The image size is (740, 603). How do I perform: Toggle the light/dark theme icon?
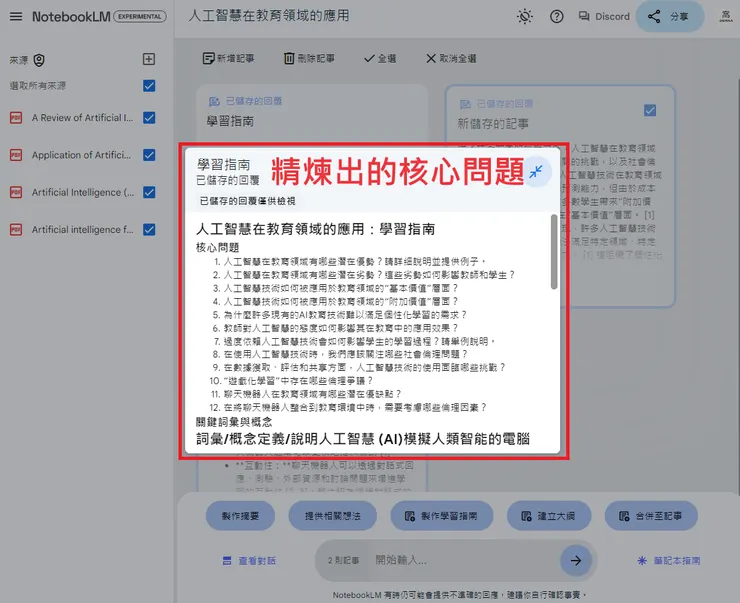pyautogui.click(x=524, y=17)
